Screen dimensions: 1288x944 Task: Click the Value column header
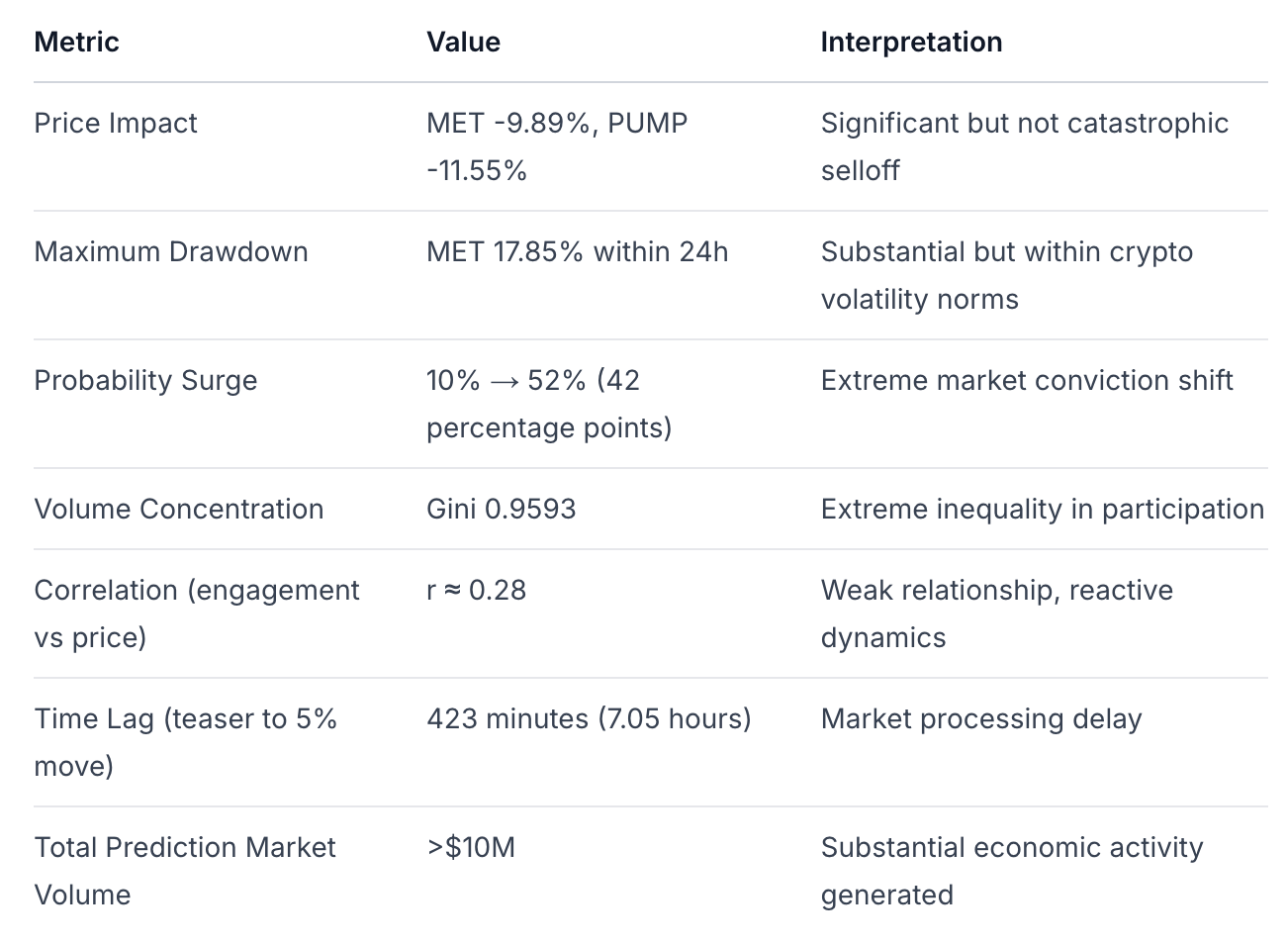point(463,42)
